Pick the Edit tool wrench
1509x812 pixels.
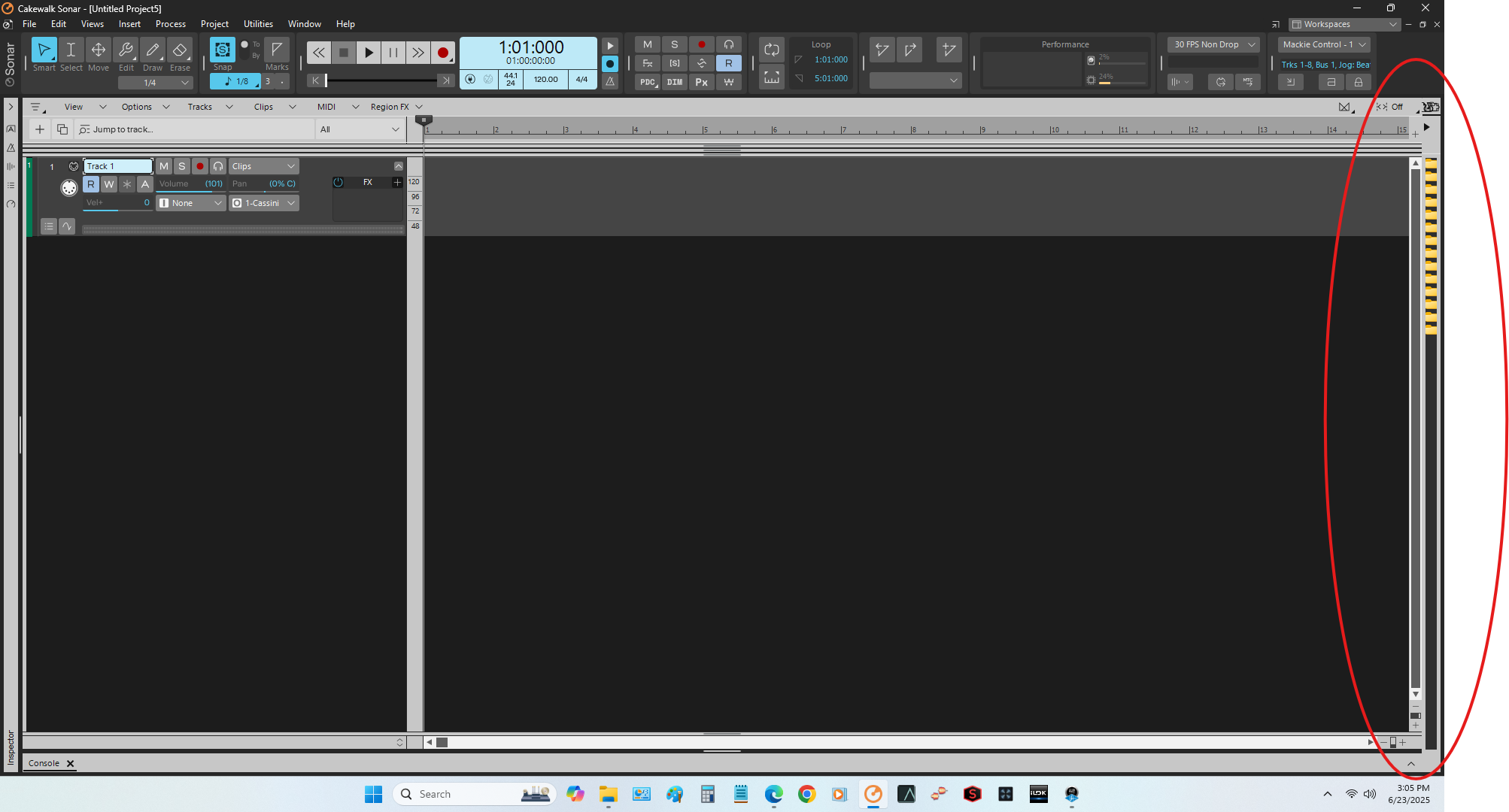[x=126, y=50]
